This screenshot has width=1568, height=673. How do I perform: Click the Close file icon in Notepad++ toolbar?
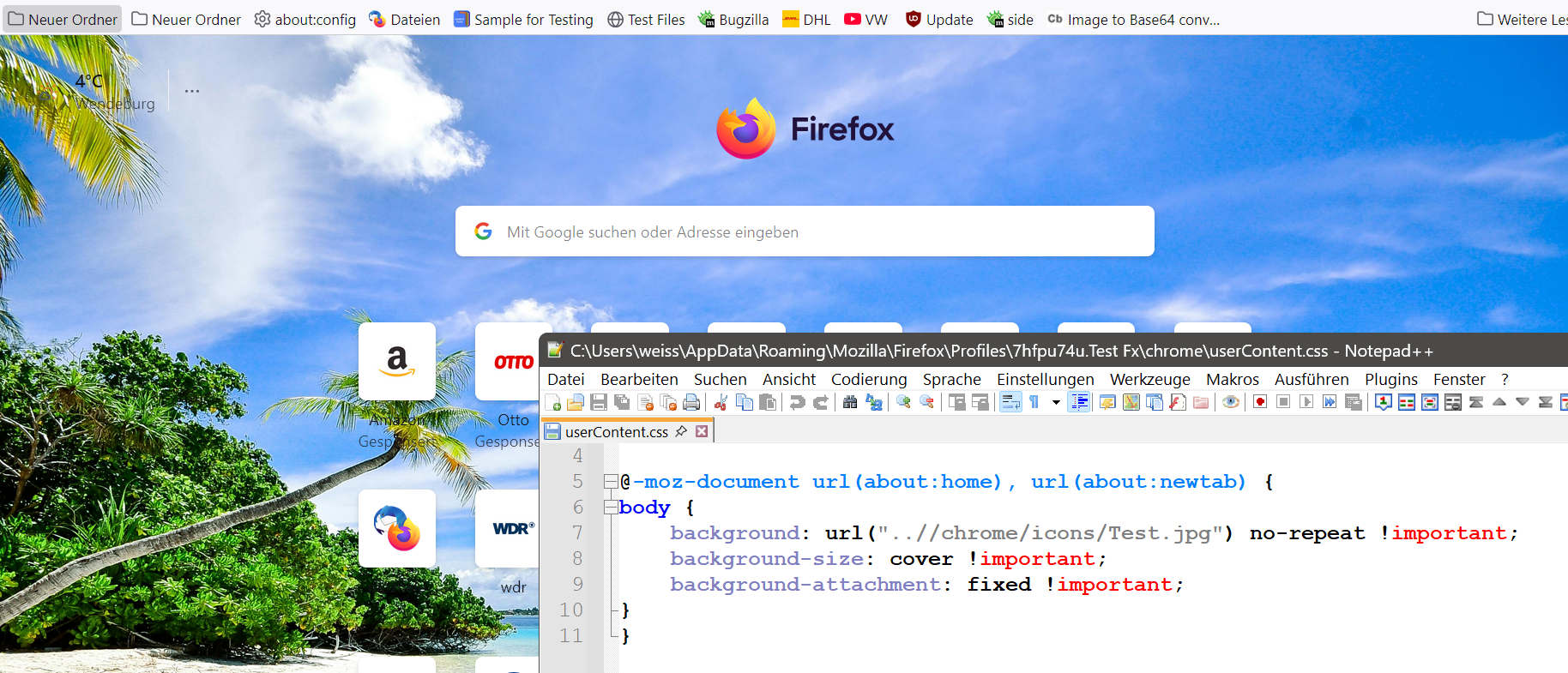coord(645,402)
